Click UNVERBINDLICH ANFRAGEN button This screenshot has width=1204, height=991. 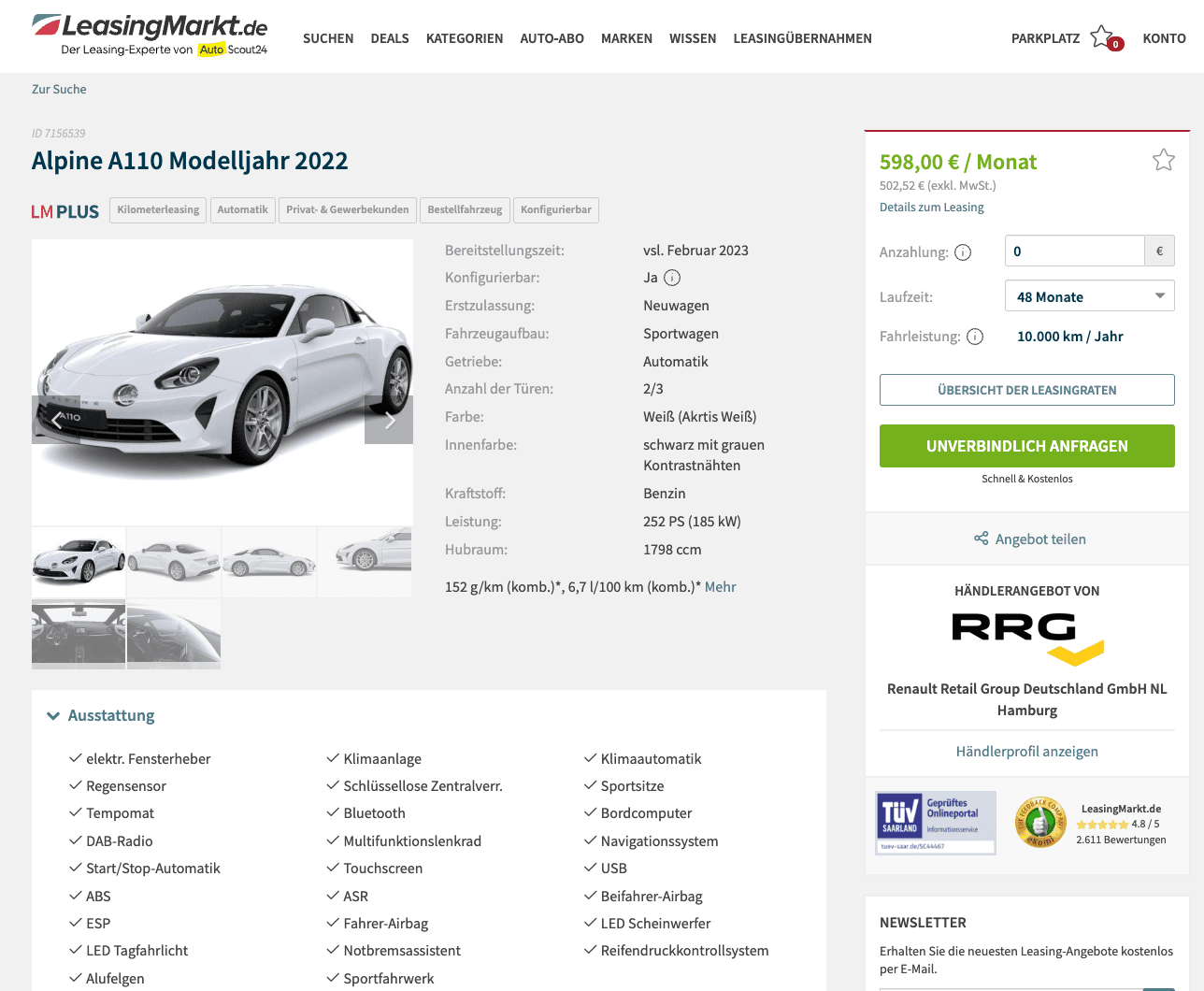[1027, 446]
